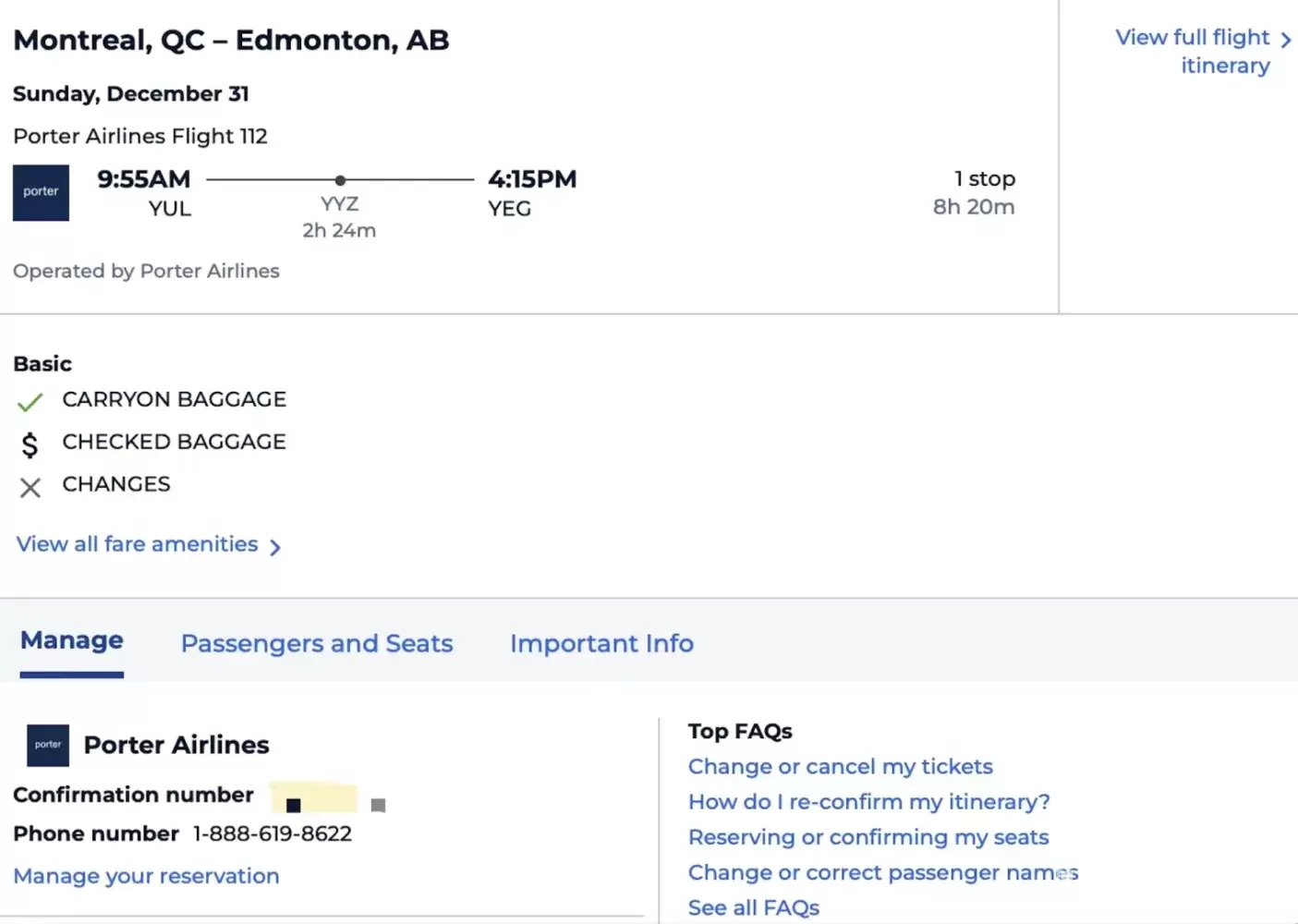This screenshot has height=924, width=1298.
Task: Click Change or correct passenger names link
Action: [882, 872]
